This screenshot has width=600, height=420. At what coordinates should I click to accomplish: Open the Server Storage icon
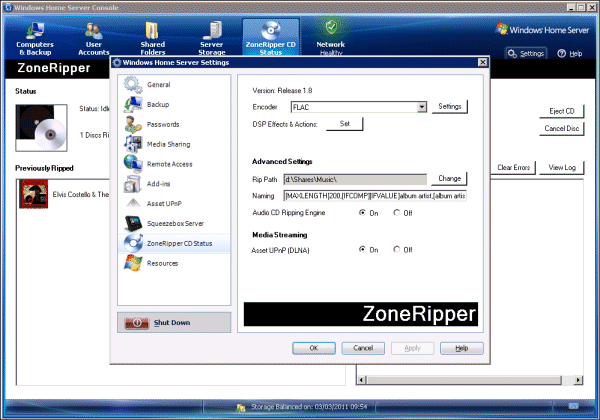(x=212, y=31)
